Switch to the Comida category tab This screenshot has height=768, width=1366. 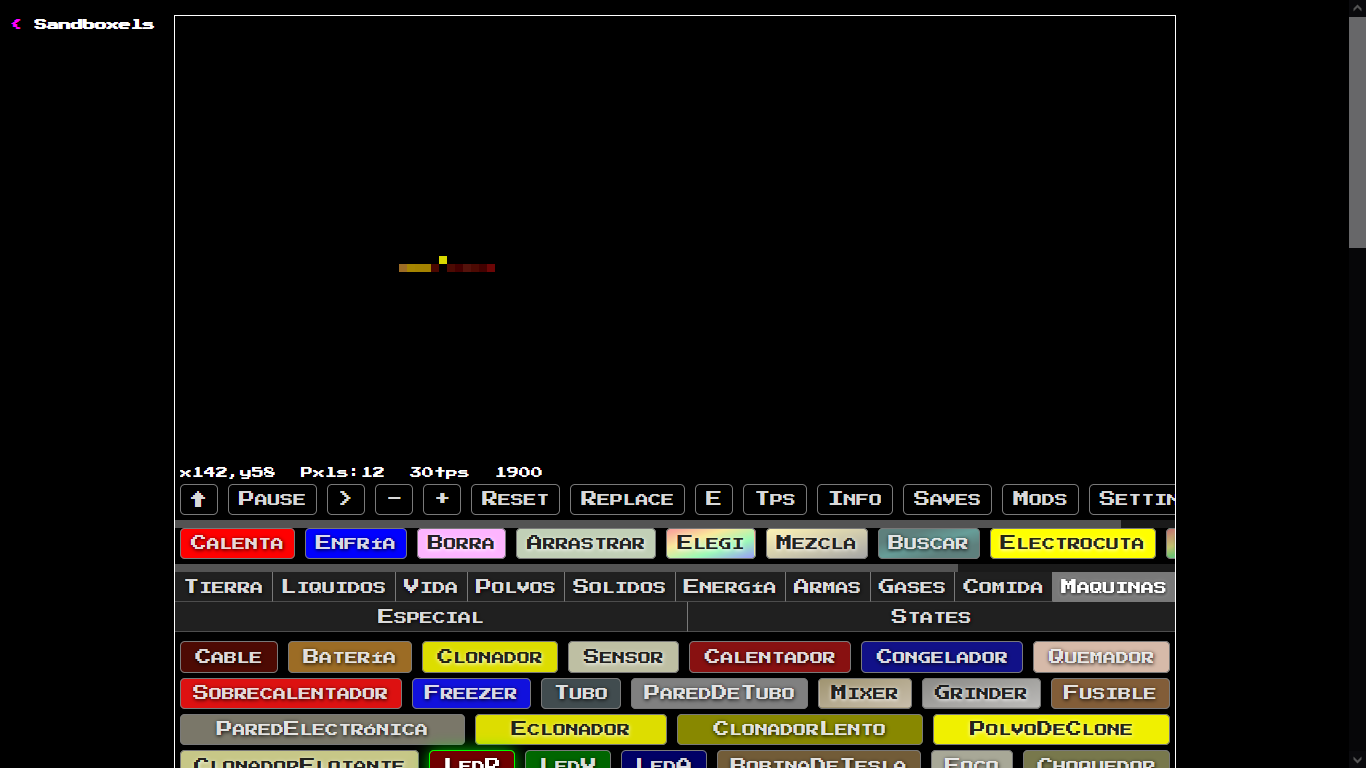coord(1003,587)
